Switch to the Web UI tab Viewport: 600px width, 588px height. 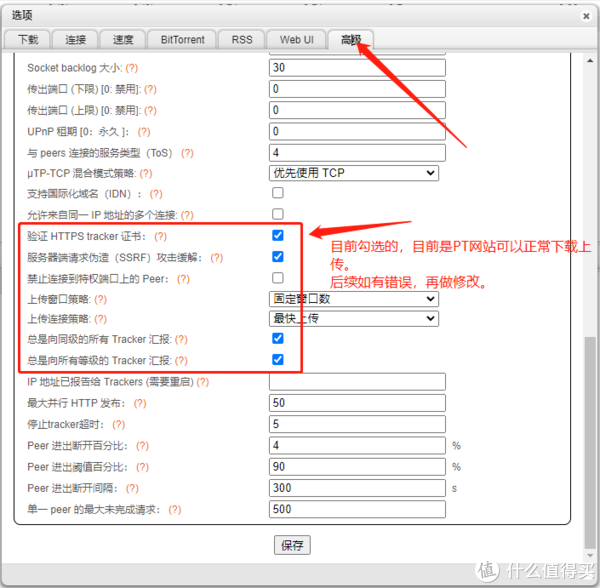297,39
